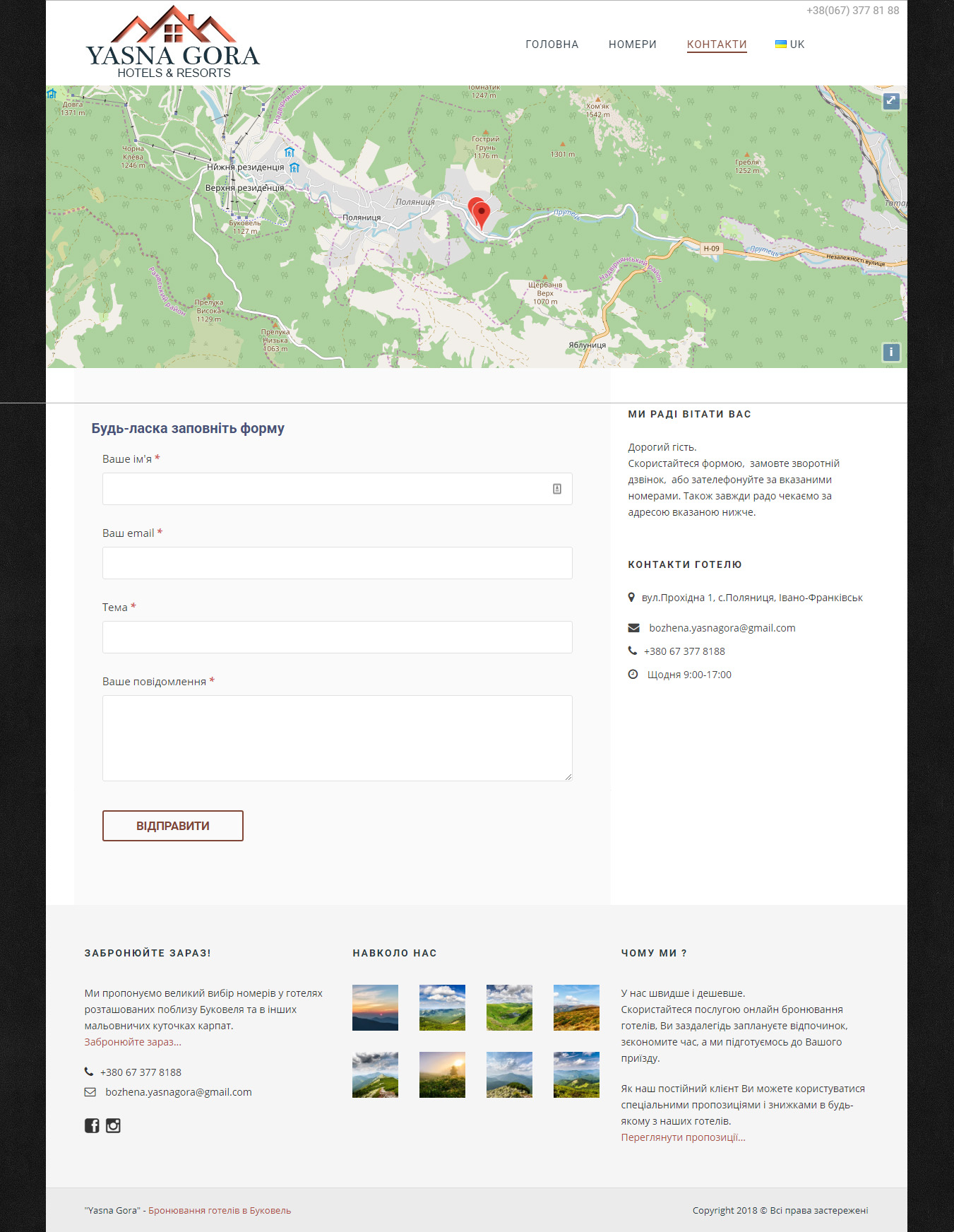Click the map info 'i' button

click(891, 352)
